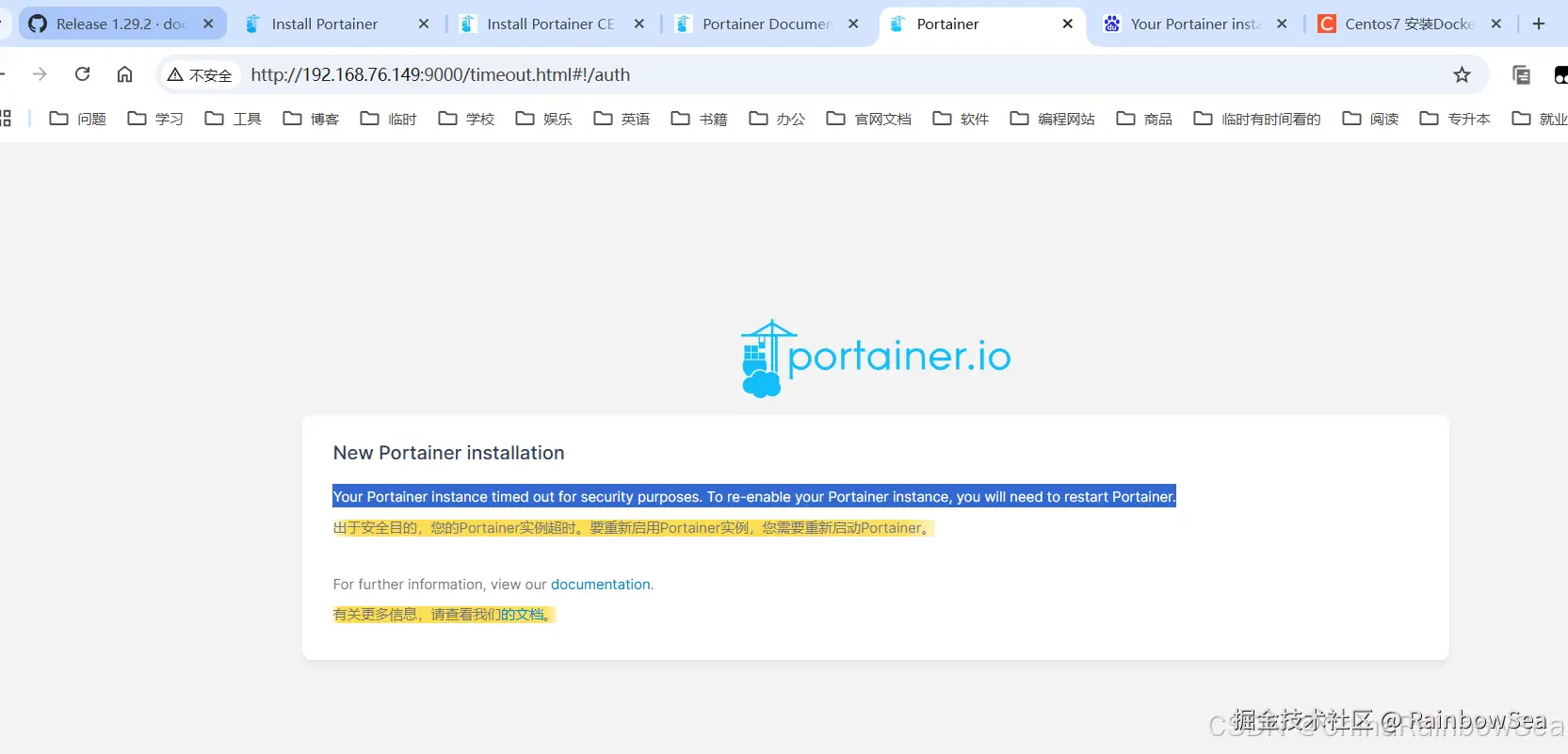Open the 娱乐 bookmark folder
Screen dimensions: 1568x754
click(x=544, y=119)
